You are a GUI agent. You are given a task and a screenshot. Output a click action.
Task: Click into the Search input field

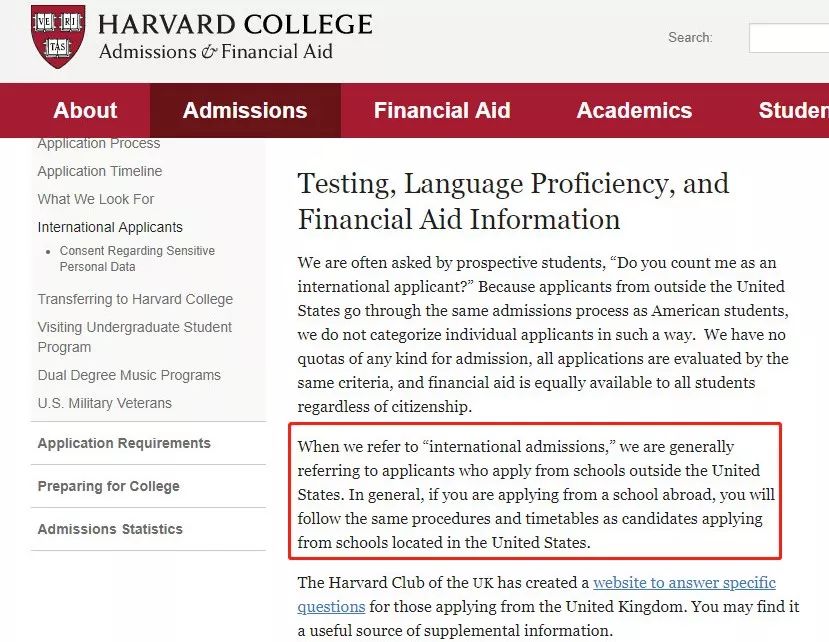pos(788,38)
